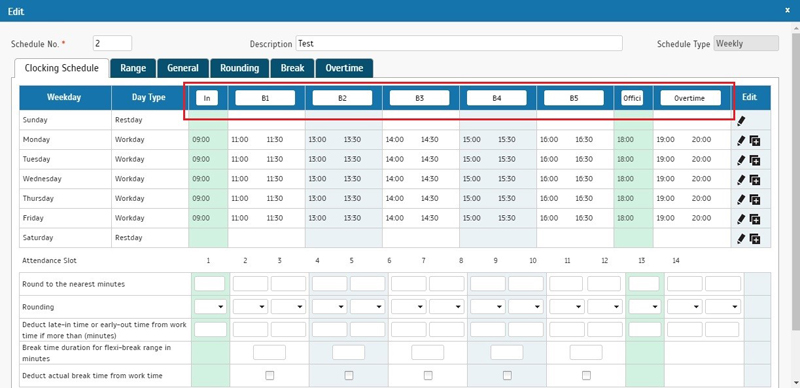The width and height of the screenshot is (800, 388).
Task: Click the pencil edit icon for Sunday
Action: pos(741,121)
